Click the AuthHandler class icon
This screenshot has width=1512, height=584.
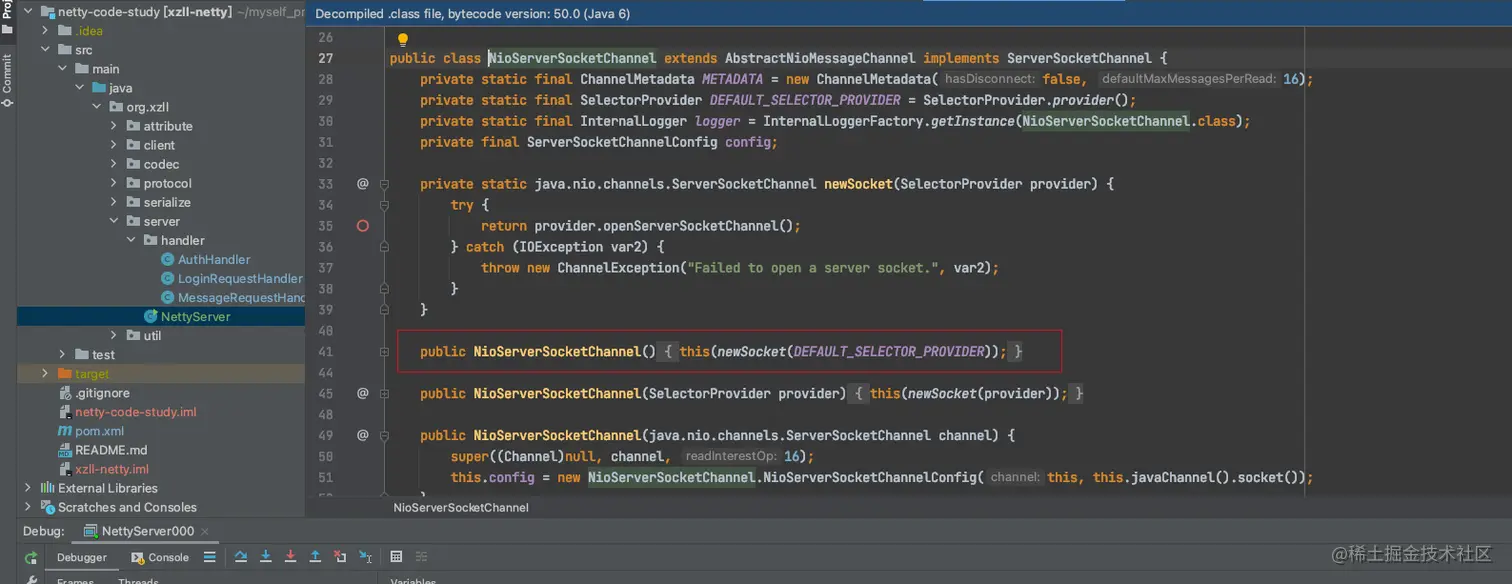click(x=168, y=259)
